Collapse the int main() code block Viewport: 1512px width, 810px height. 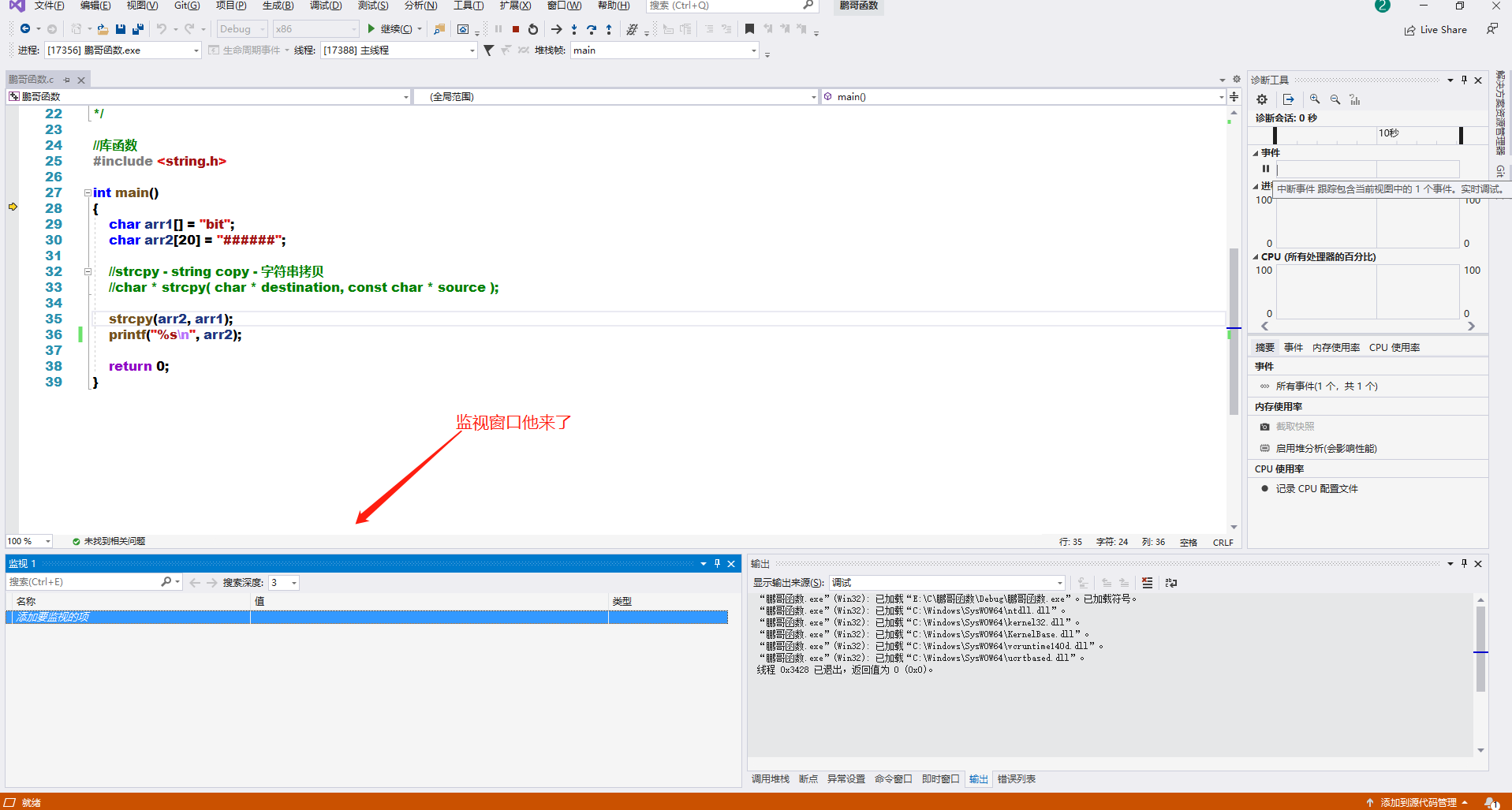[88, 192]
